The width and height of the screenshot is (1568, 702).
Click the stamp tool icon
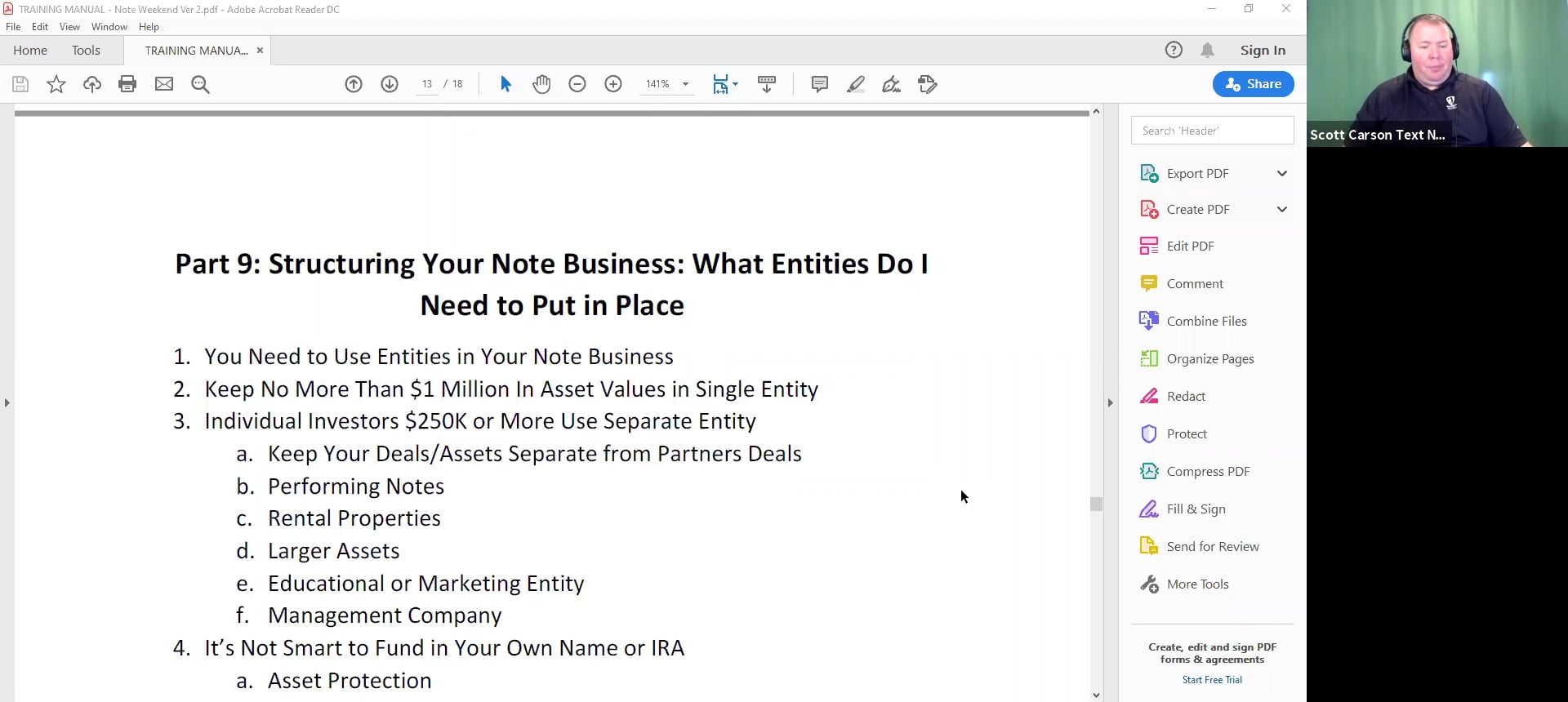[928, 84]
